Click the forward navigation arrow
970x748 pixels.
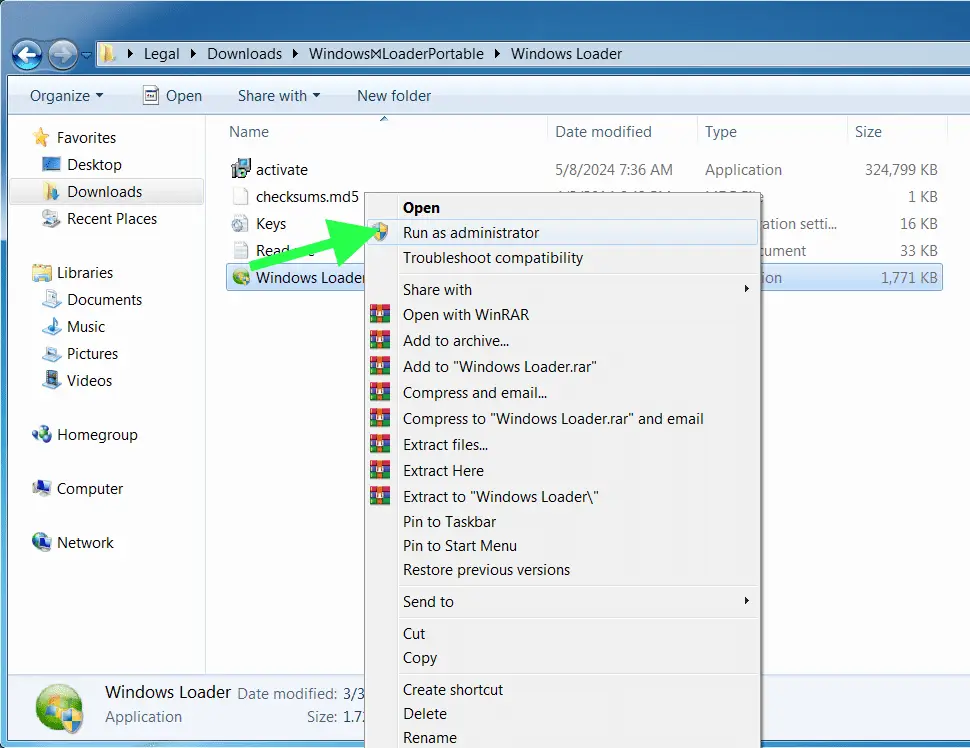(x=61, y=54)
